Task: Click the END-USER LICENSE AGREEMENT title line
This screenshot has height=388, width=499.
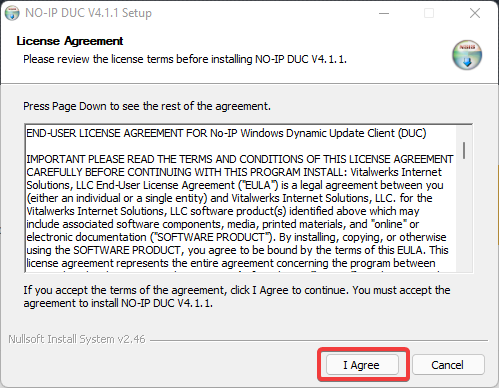Action: pos(226,133)
